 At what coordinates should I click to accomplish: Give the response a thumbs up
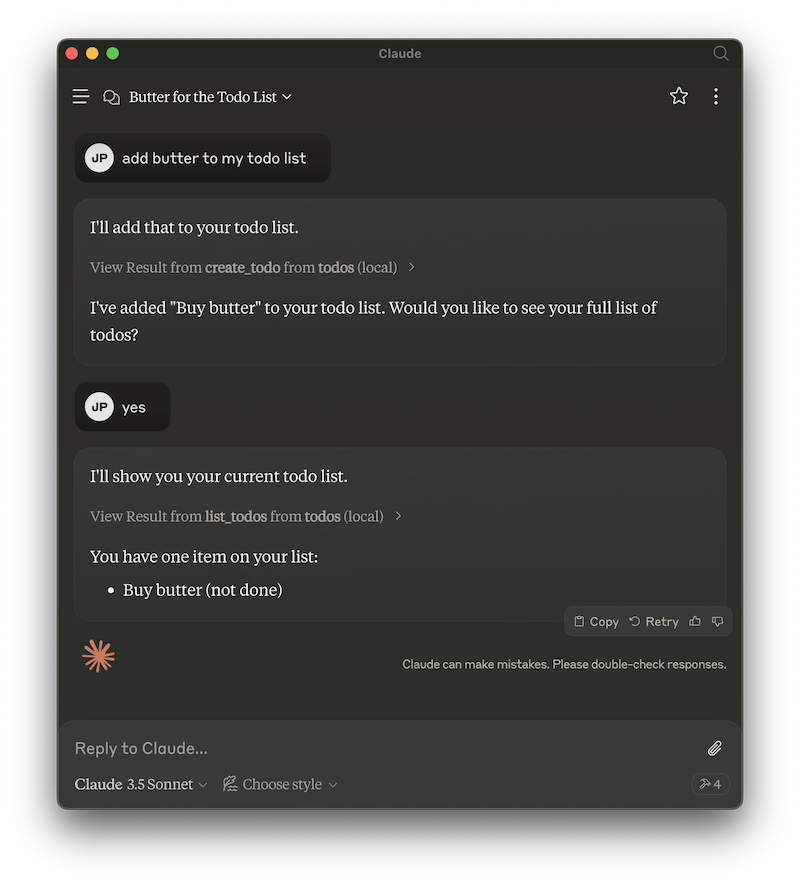(695, 621)
